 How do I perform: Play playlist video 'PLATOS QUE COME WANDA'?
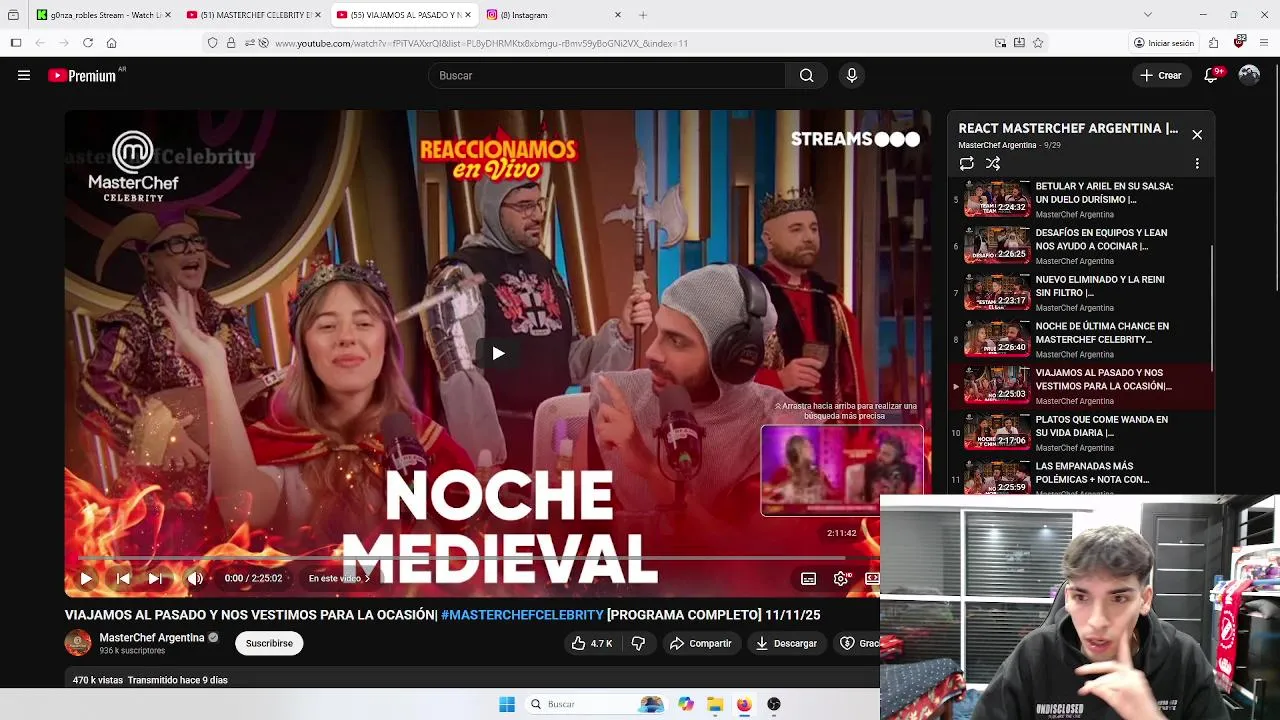coord(1080,433)
